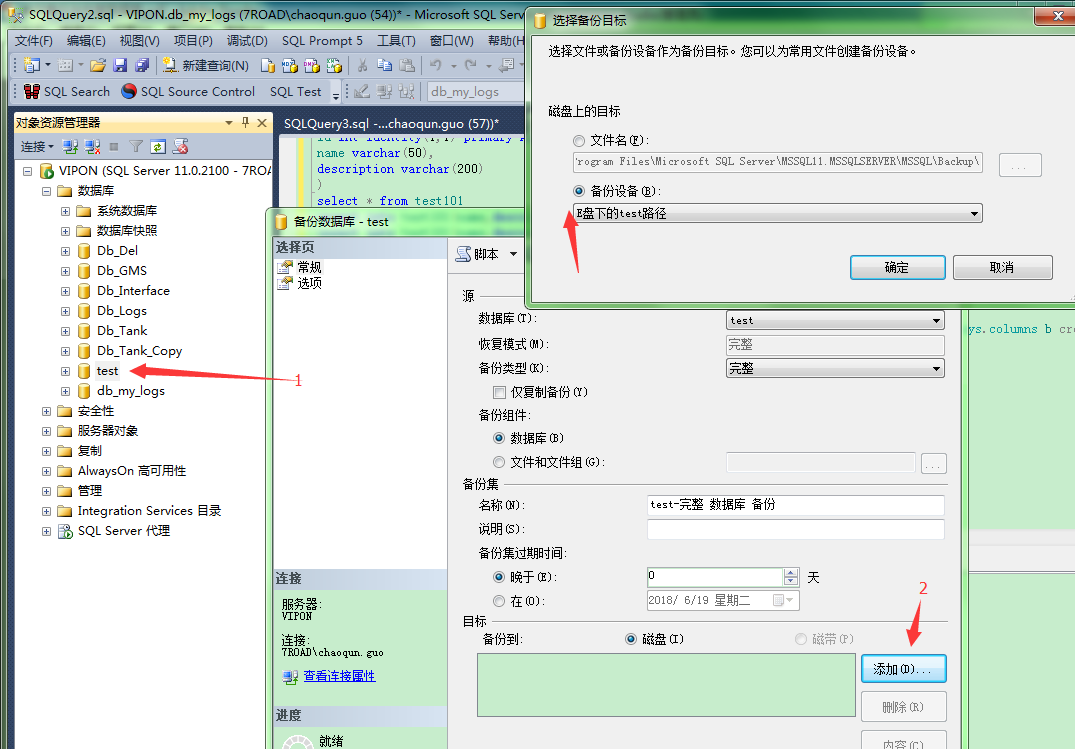The height and width of the screenshot is (749, 1075).
Task: Open the 调试(D) menu
Action: 247,40
